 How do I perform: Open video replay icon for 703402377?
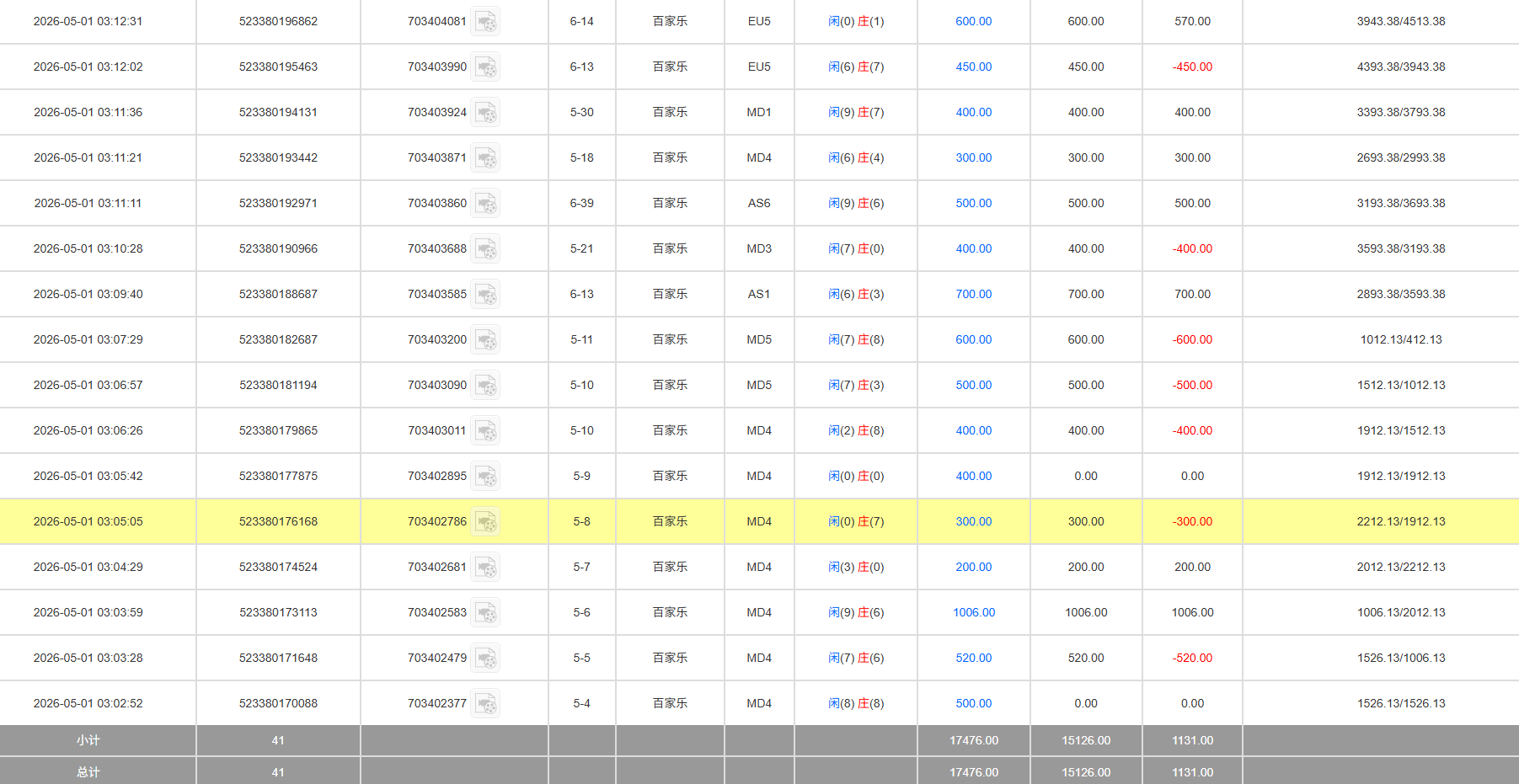coord(485,703)
